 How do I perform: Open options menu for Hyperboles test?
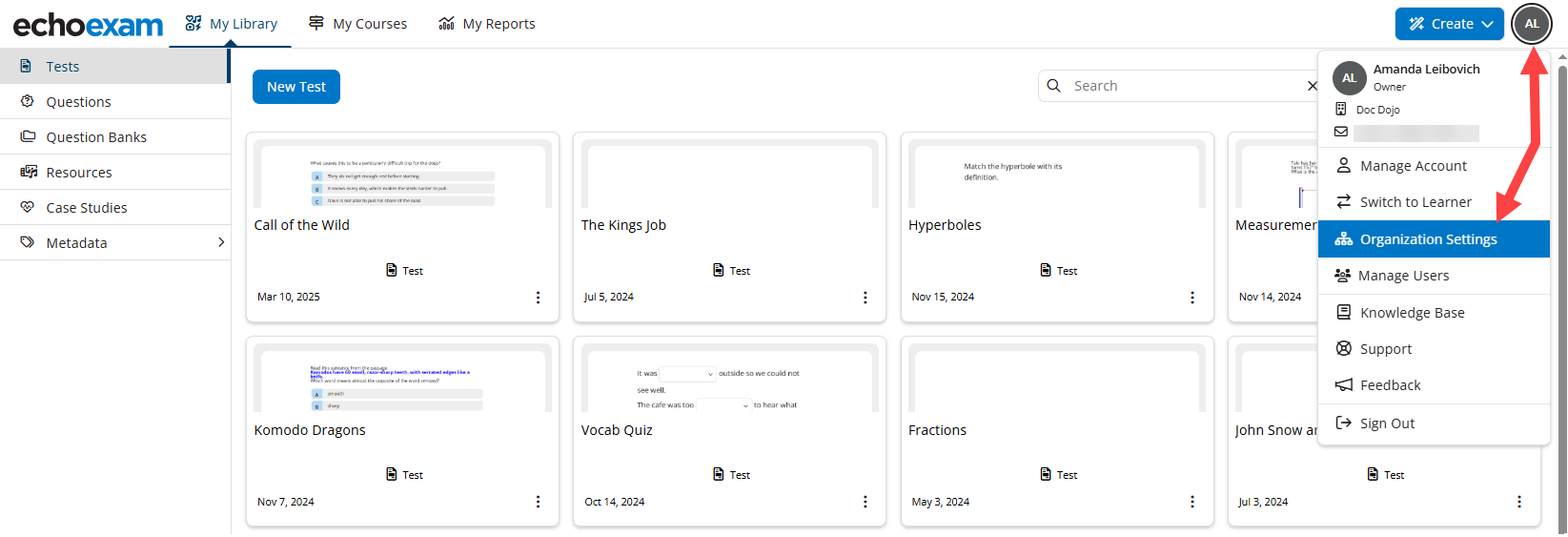(1191, 298)
